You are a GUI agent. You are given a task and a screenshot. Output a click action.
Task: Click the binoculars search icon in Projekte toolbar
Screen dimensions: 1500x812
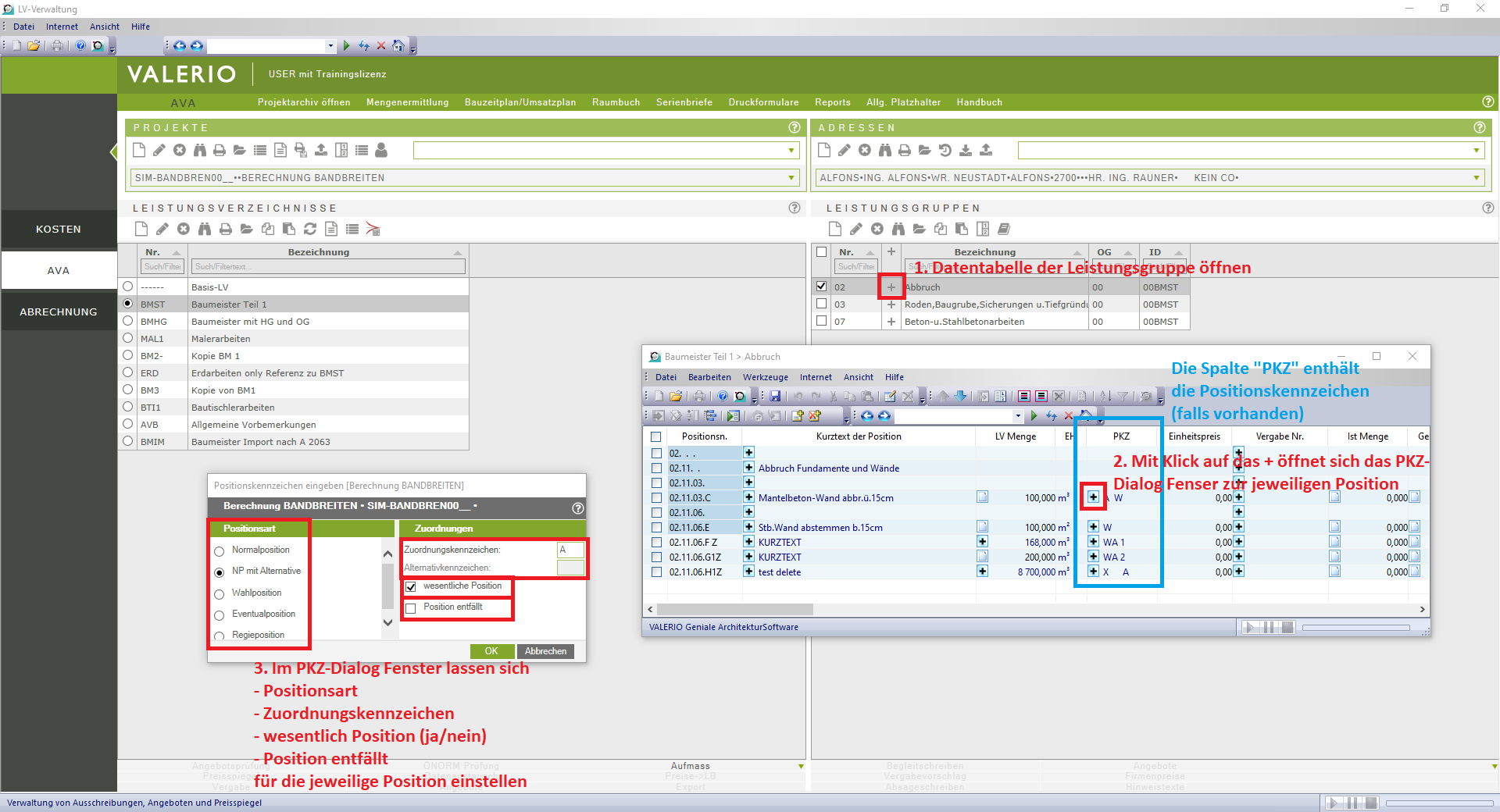click(199, 150)
